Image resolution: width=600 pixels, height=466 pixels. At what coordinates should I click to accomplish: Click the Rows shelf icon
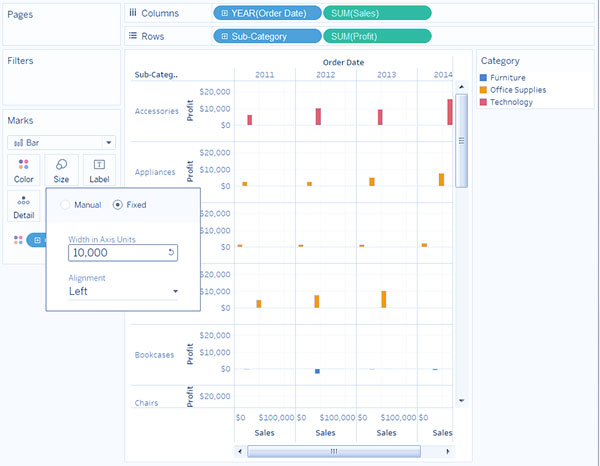133,36
